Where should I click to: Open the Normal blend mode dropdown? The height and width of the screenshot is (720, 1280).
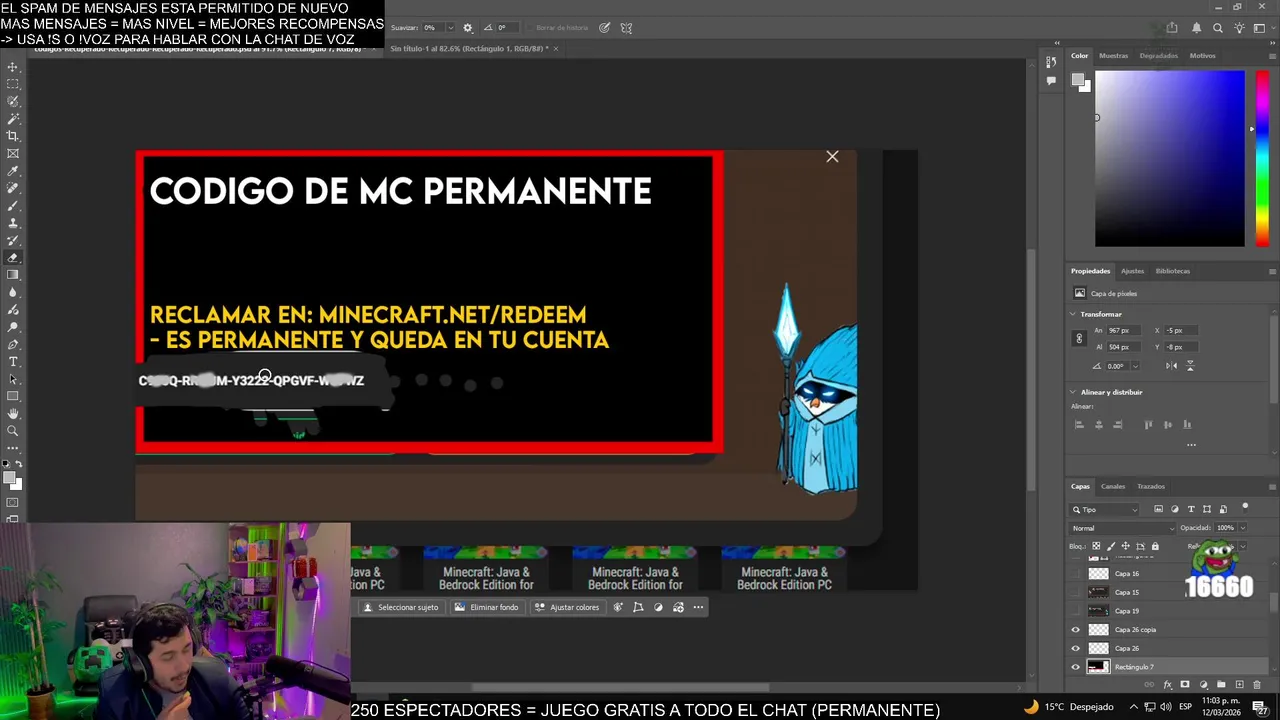tap(1123, 528)
